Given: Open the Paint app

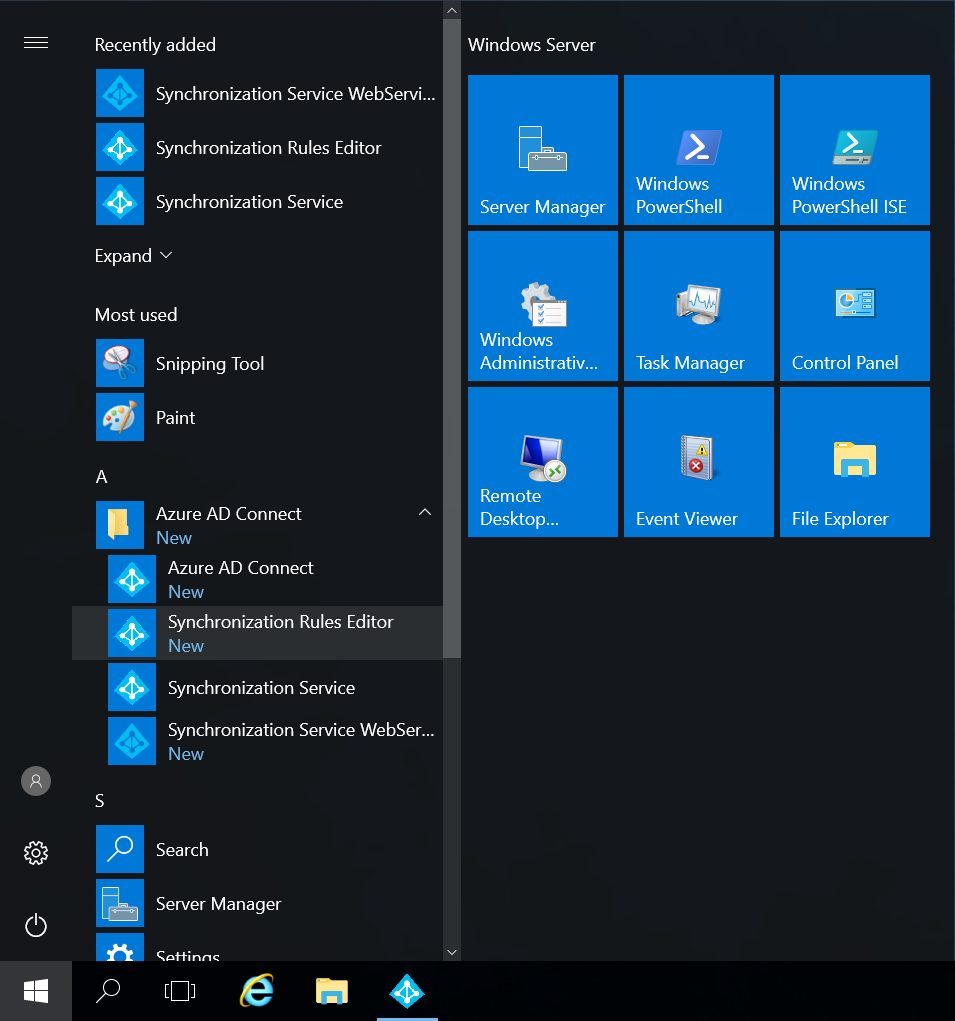Looking at the screenshot, I should [x=257, y=417].
